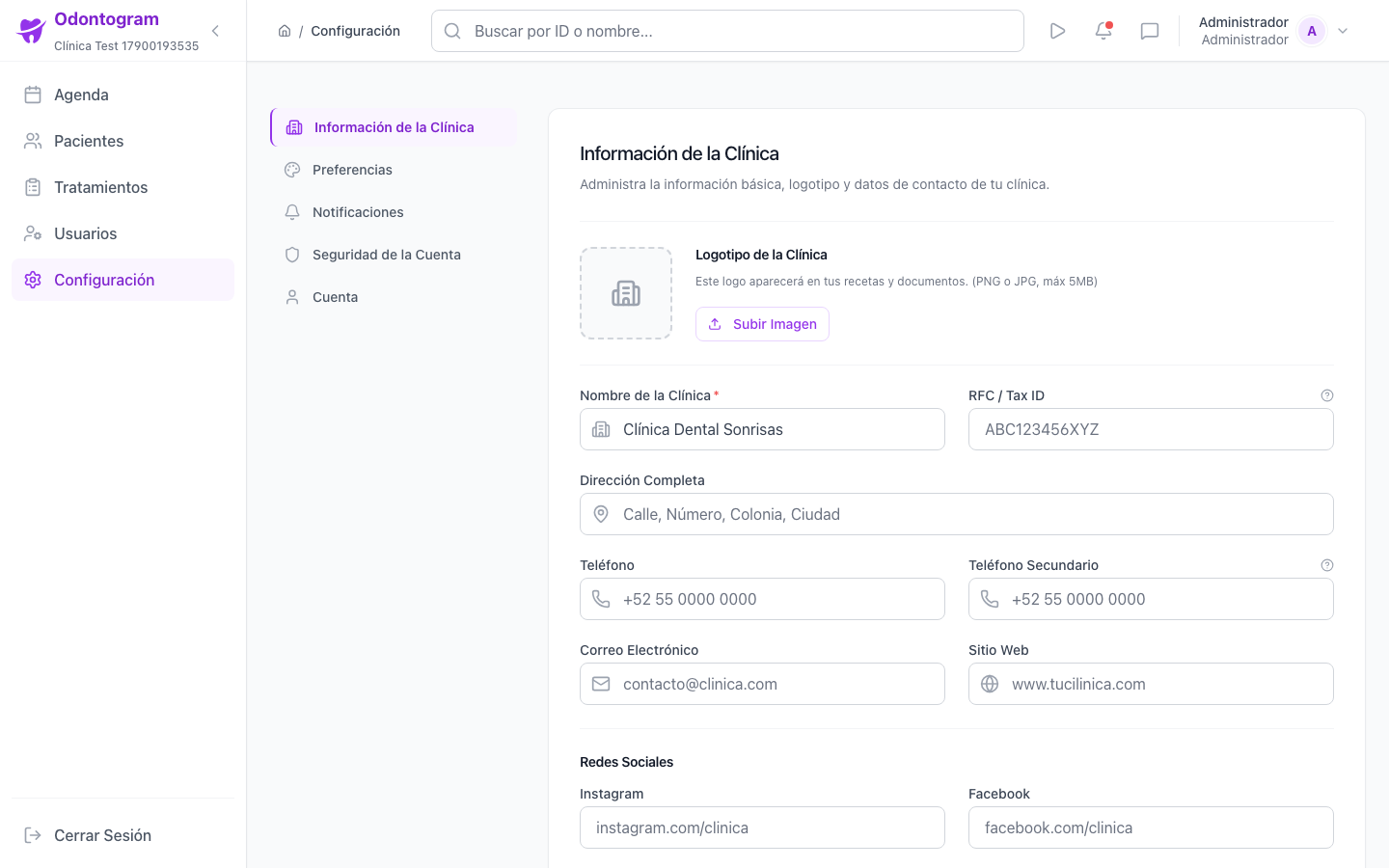The width and height of the screenshot is (1389, 868).
Task: Click the Administrador avatar circle
Action: click(1312, 31)
